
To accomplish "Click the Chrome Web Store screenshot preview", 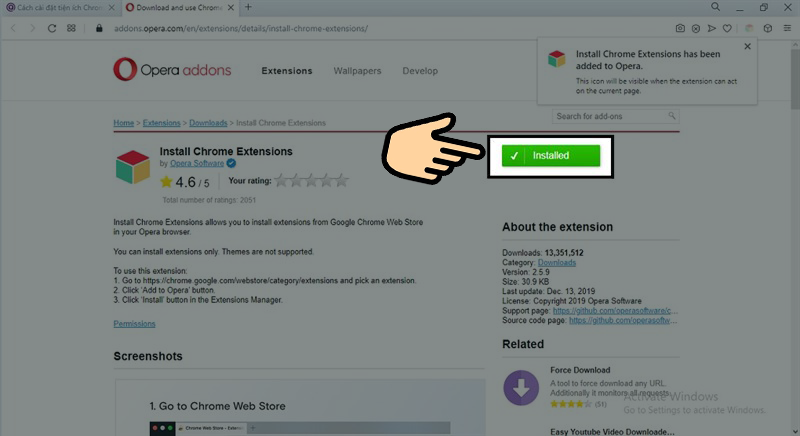I will [x=300, y=407].
